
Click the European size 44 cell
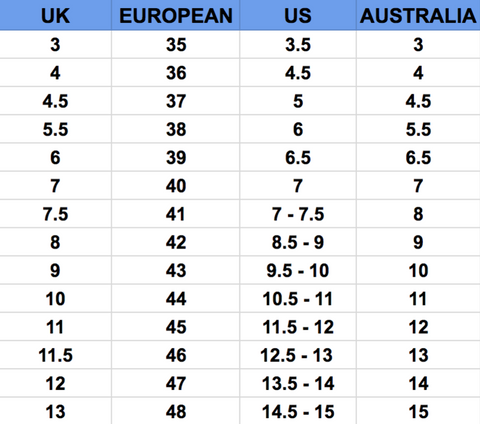click(x=176, y=298)
